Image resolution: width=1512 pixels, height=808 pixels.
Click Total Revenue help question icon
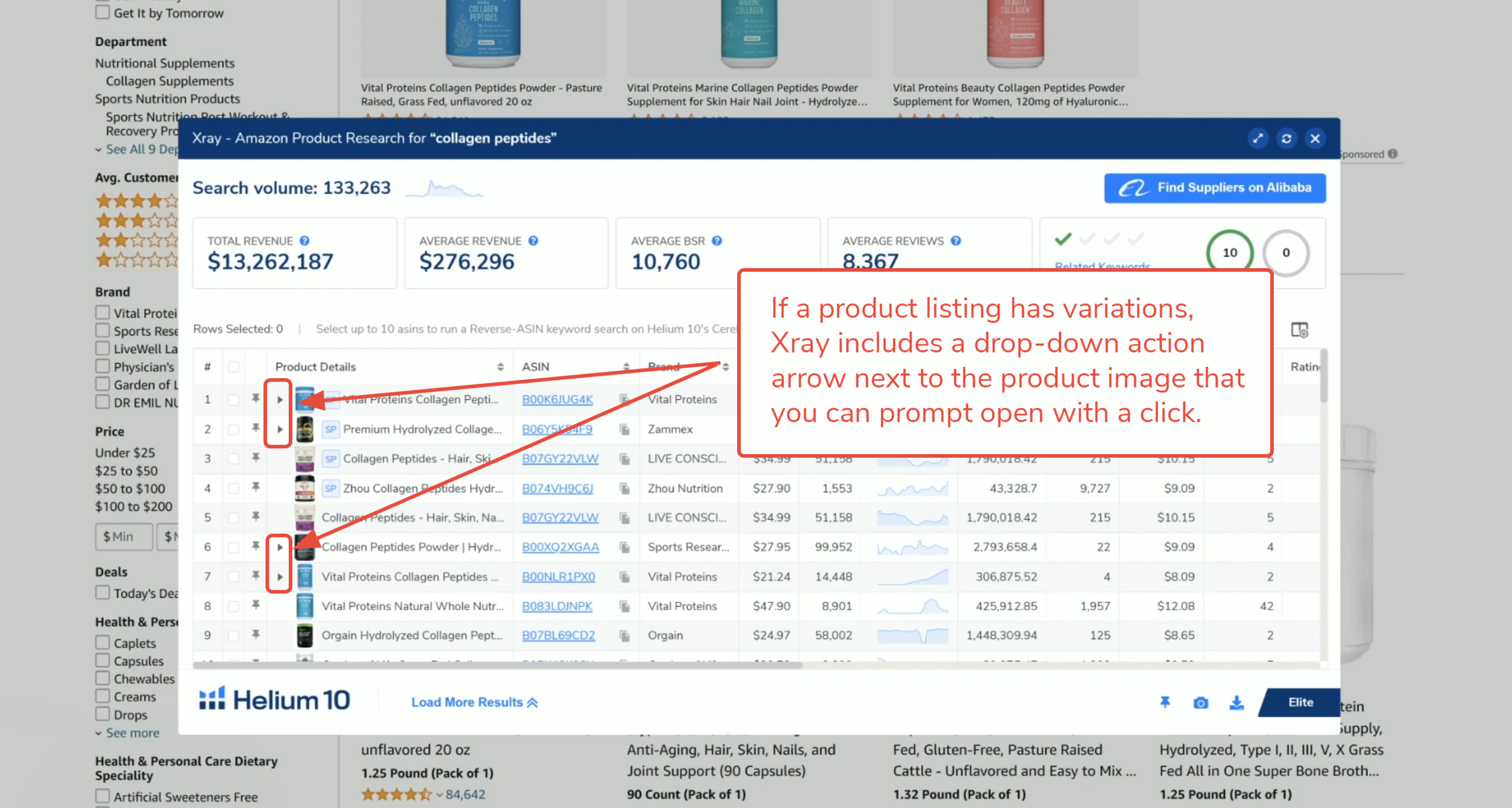[x=304, y=241]
